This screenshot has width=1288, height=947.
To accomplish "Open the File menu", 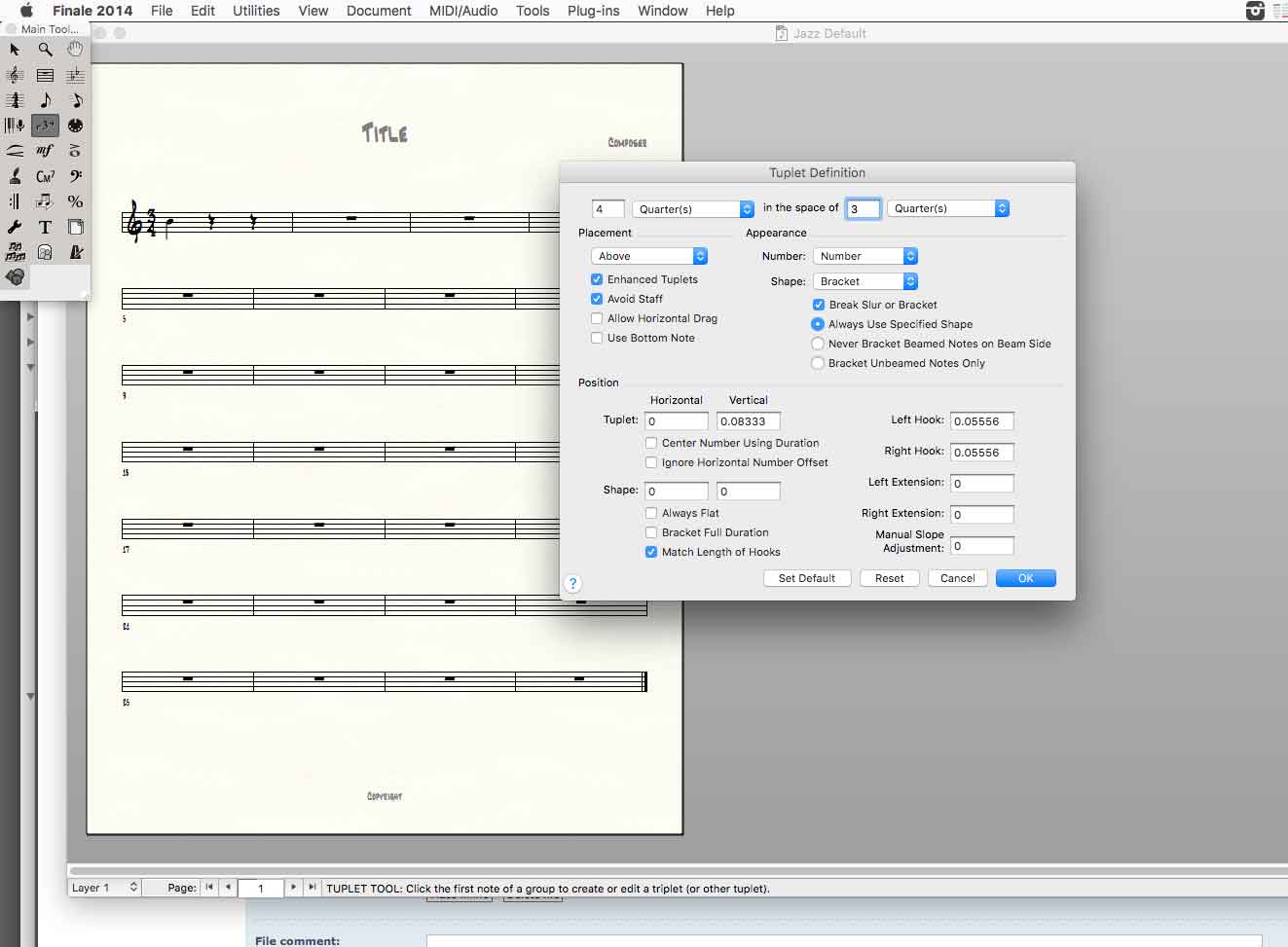I will [162, 11].
